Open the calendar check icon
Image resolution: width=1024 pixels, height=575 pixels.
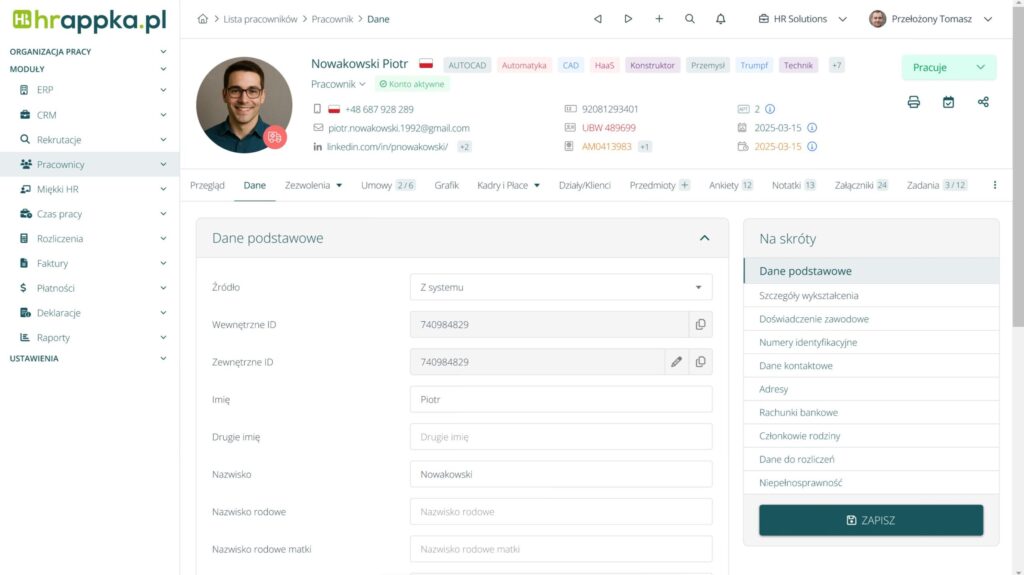(948, 102)
